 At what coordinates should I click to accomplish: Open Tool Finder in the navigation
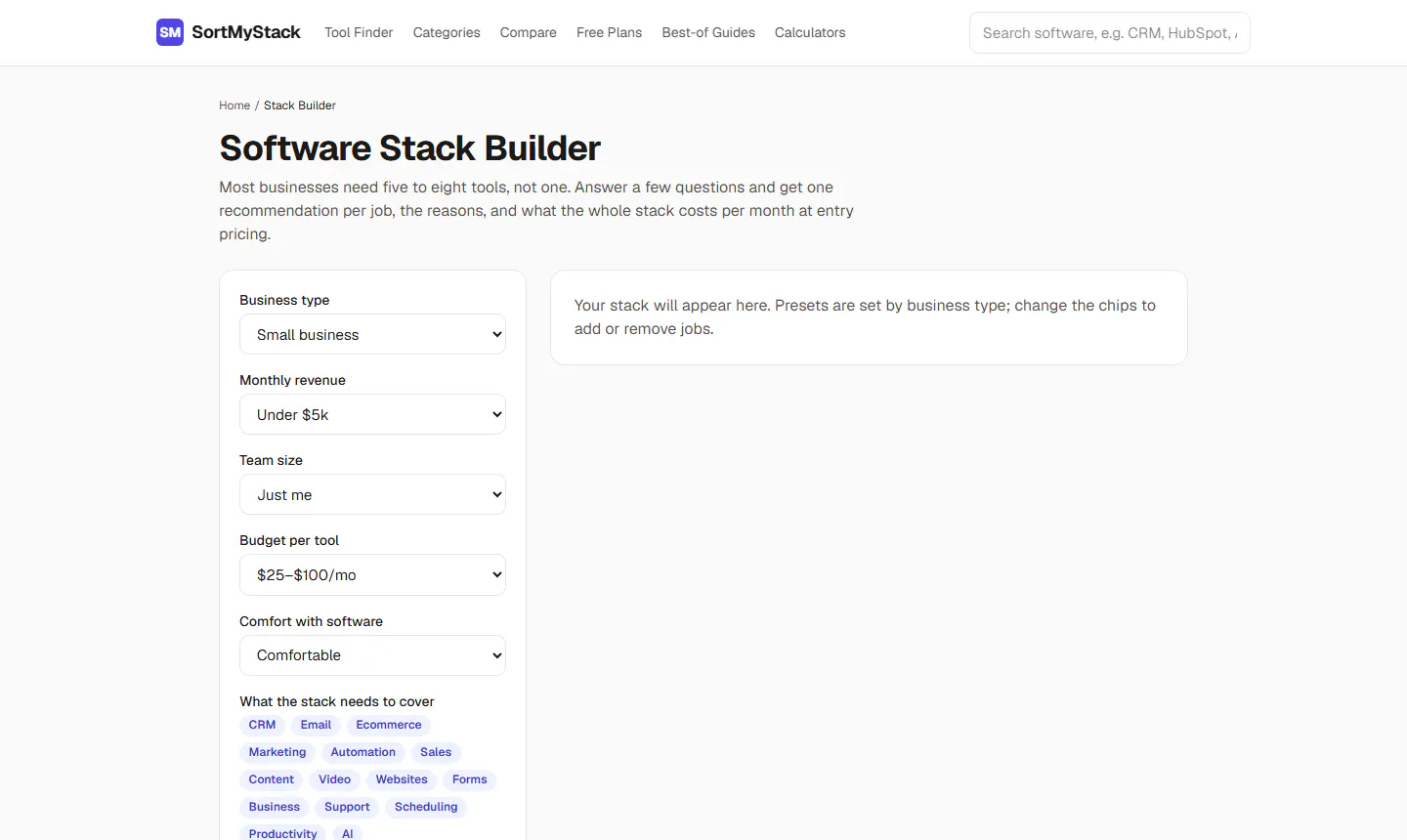coord(359,32)
